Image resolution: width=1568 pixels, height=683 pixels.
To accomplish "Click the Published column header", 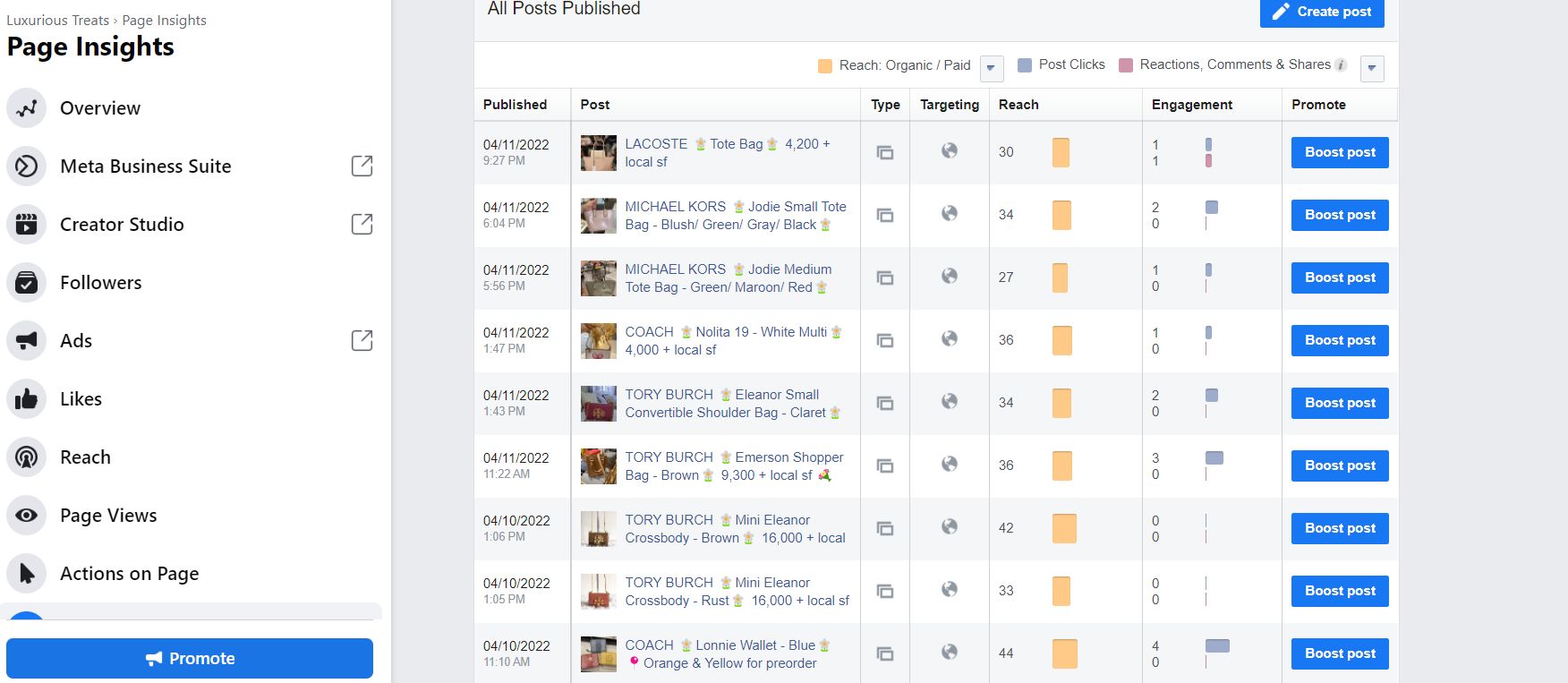I will click(x=516, y=105).
